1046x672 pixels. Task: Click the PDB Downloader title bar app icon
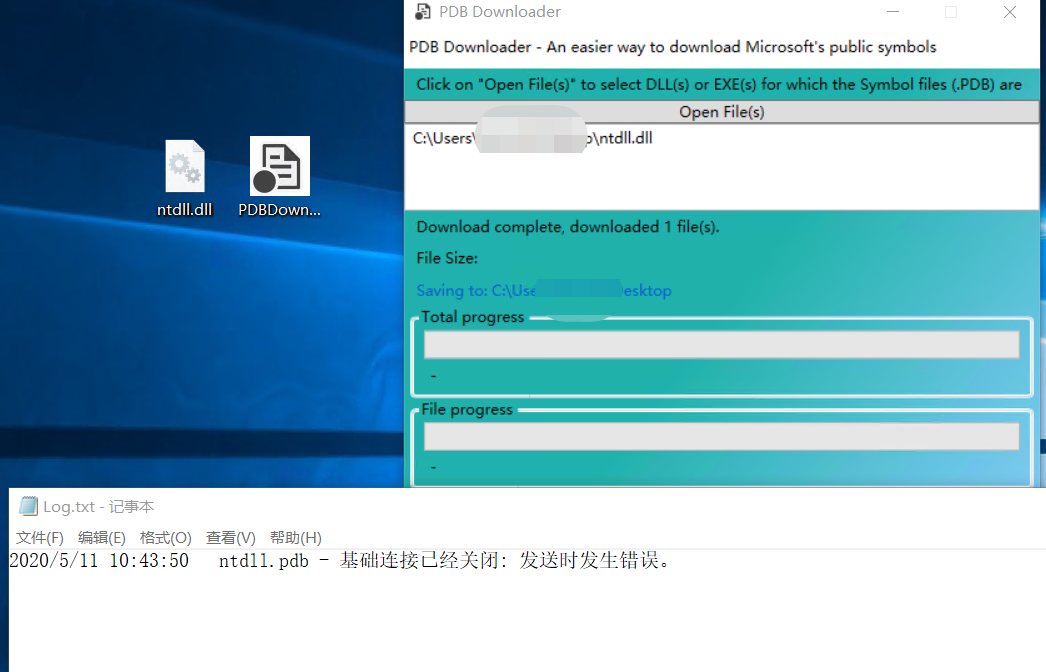[x=423, y=11]
